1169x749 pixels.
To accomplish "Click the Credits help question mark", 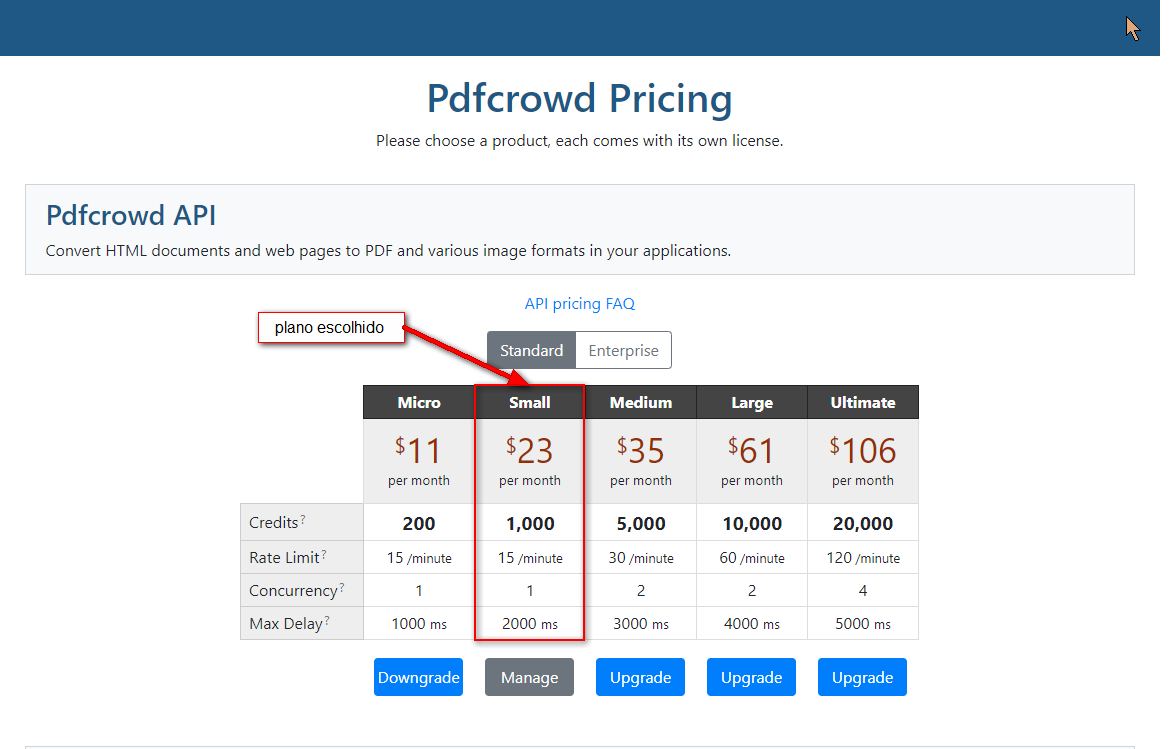I will coord(303,519).
